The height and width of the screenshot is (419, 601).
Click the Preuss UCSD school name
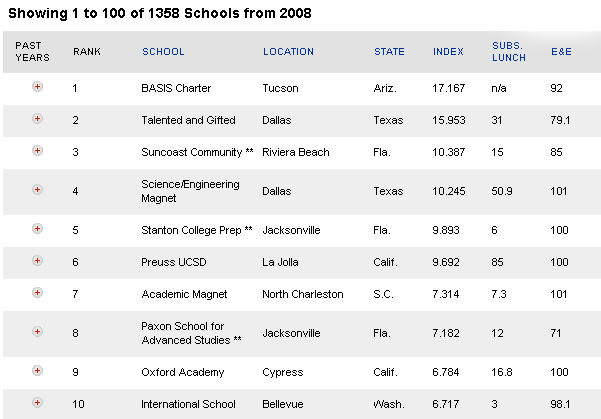click(x=174, y=262)
